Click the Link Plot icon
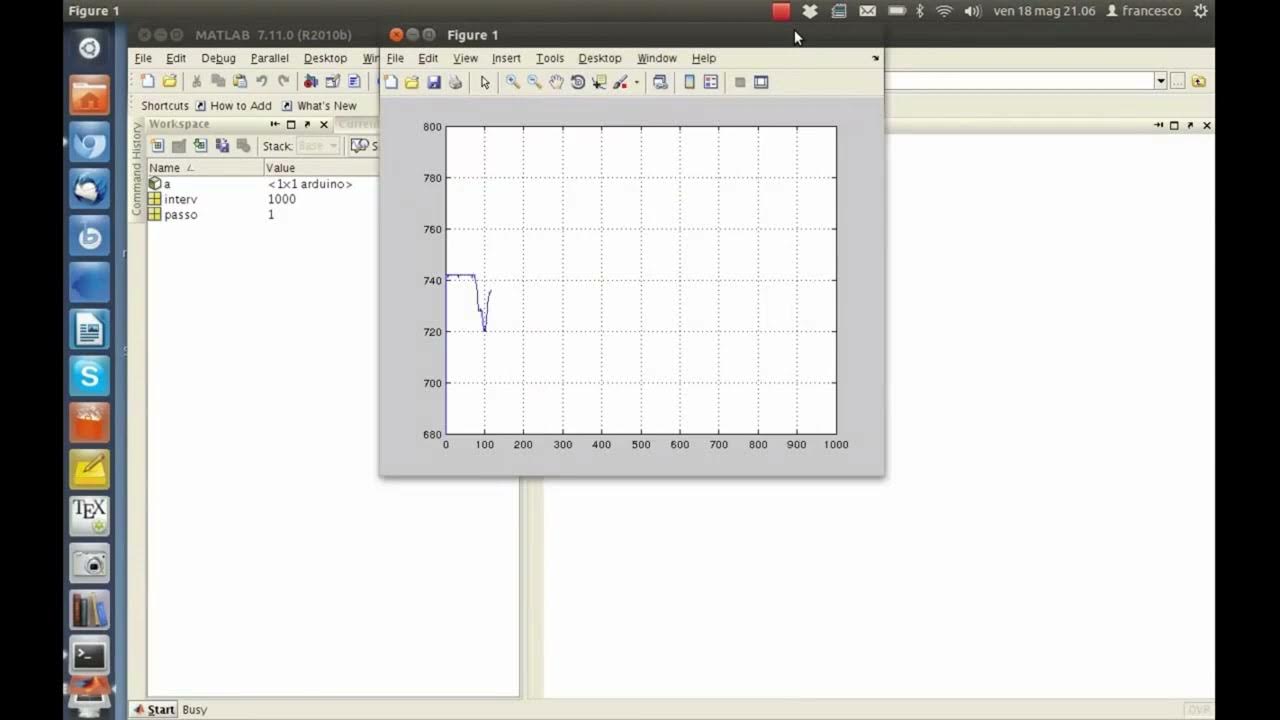The height and width of the screenshot is (720, 1280). 660,82
